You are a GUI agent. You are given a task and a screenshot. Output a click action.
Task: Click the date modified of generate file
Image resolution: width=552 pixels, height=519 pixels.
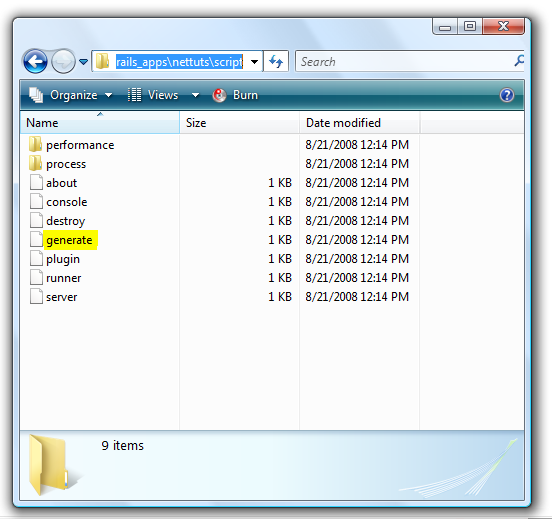pyautogui.click(x=357, y=240)
